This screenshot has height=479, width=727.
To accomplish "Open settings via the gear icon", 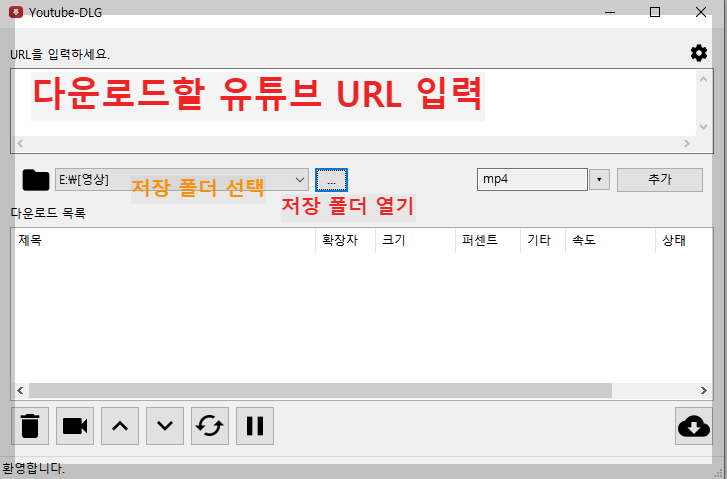I will (699, 53).
